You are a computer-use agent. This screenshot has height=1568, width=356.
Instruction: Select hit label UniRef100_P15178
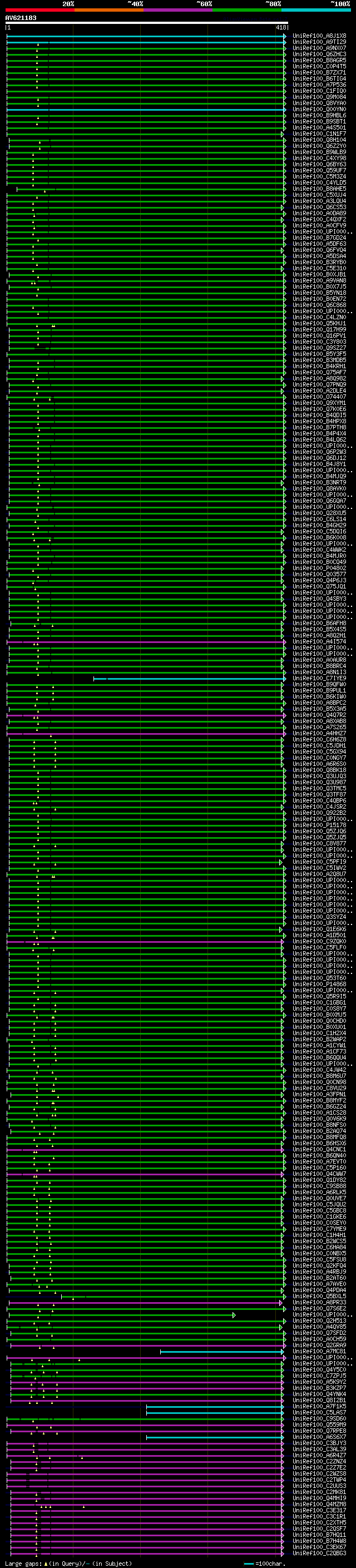click(319, 825)
